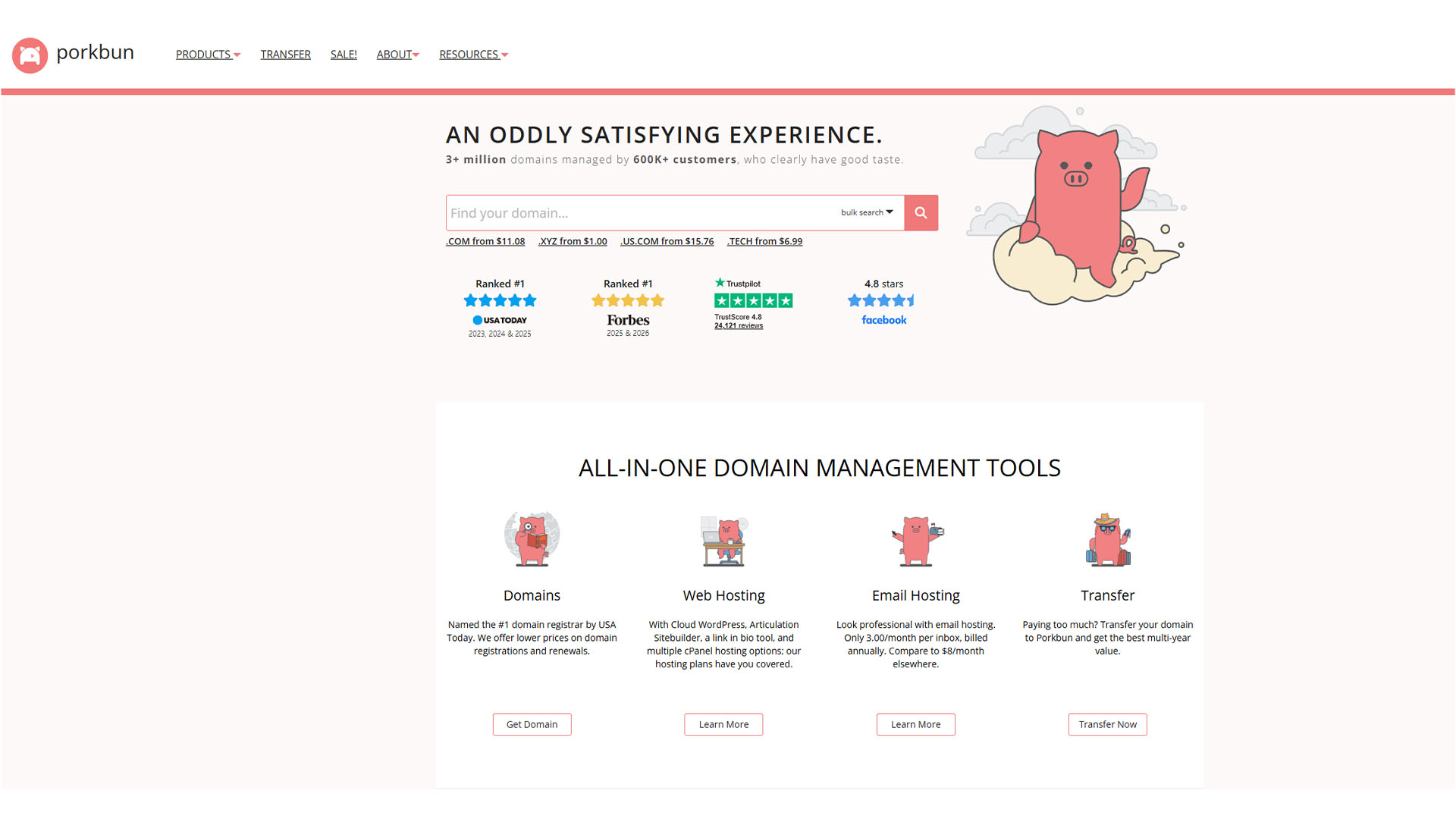Click the Domains heading text
1456x819 pixels.
tap(532, 596)
